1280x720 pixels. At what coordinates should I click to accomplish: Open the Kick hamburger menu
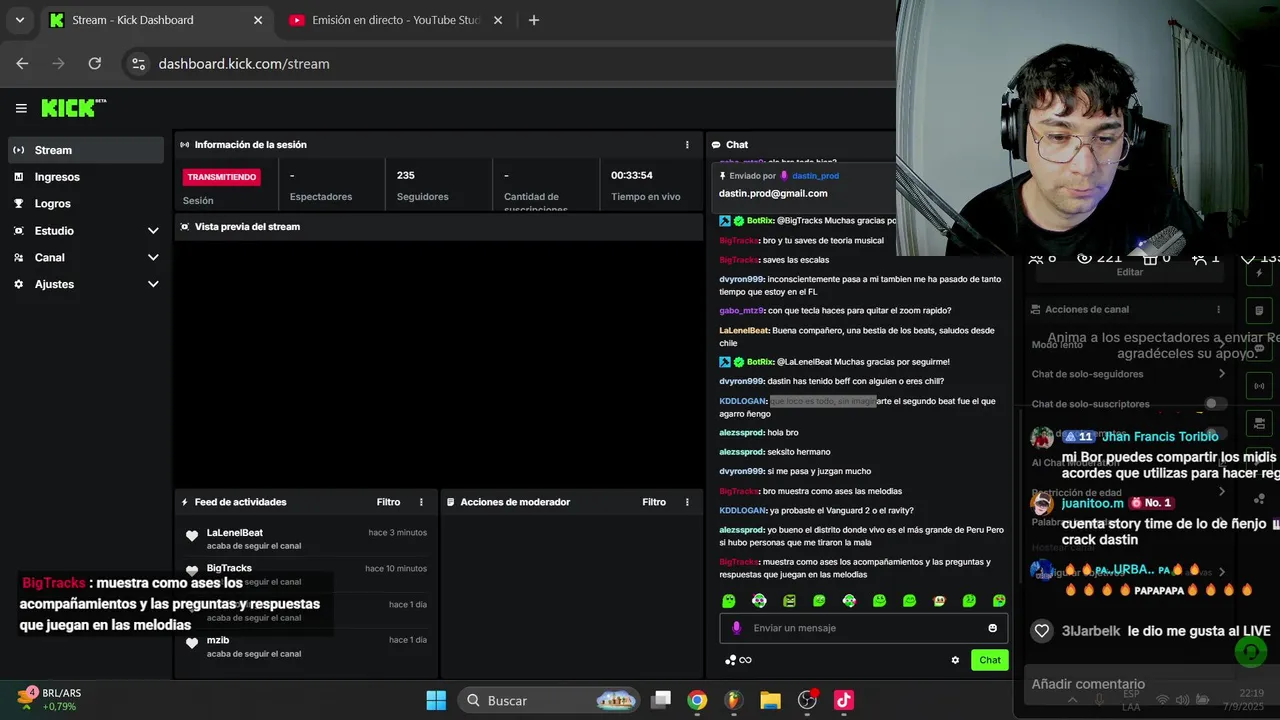(x=21, y=108)
